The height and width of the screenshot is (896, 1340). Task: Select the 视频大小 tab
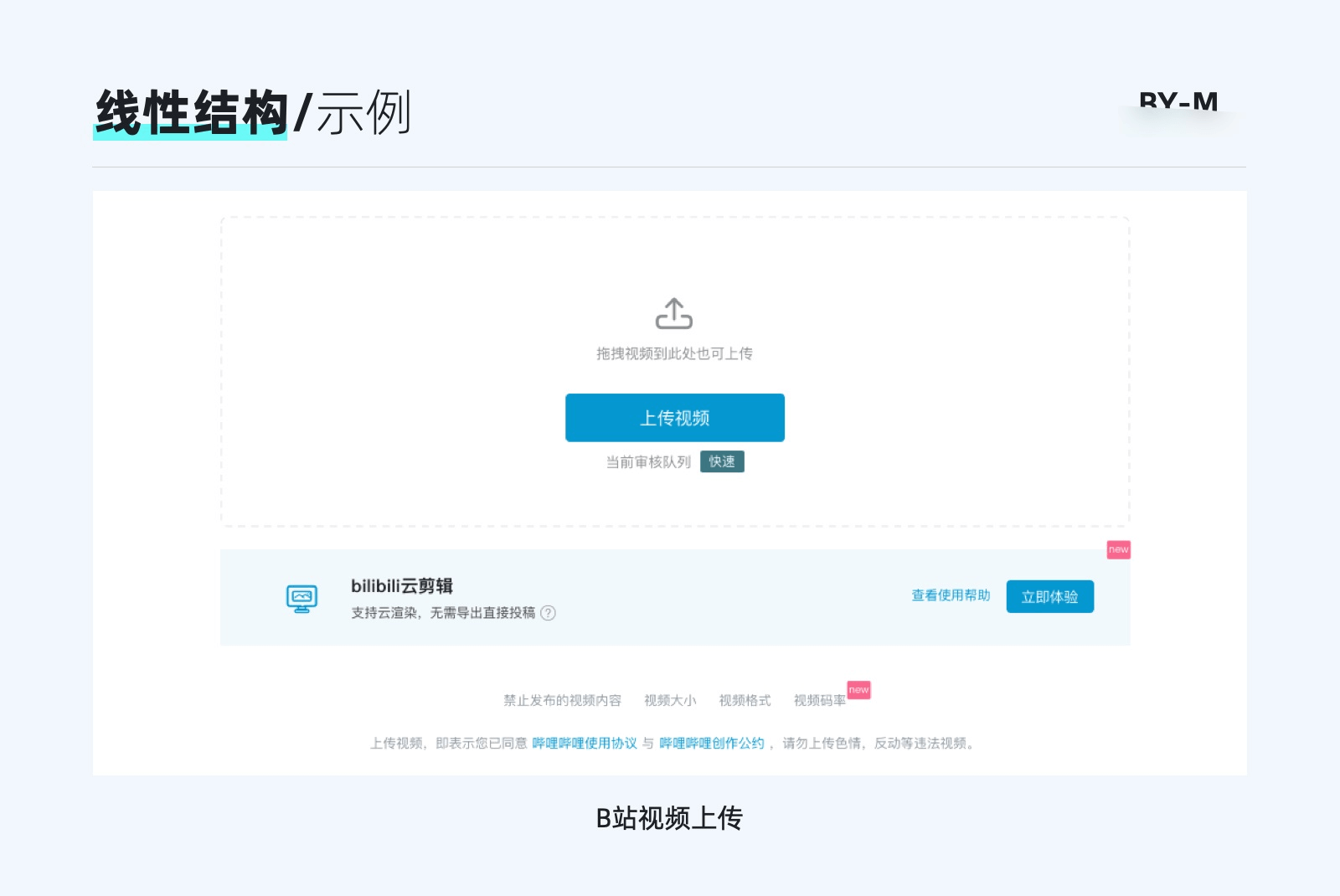pyautogui.click(x=670, y=700)
